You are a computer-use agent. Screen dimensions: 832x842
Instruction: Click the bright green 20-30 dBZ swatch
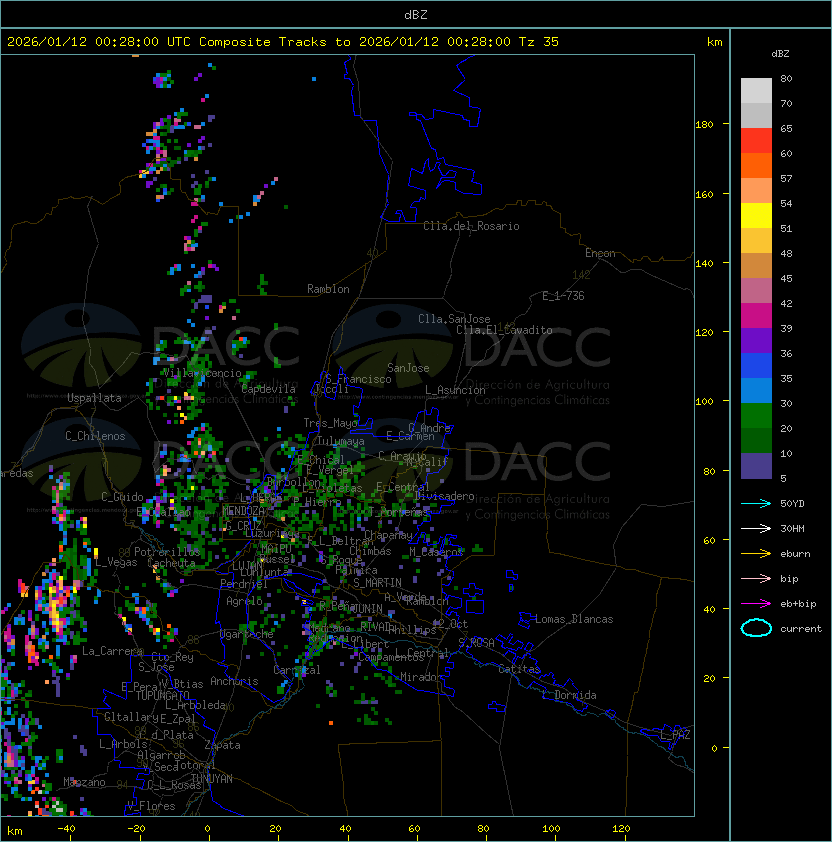click(x=756, y=416)
